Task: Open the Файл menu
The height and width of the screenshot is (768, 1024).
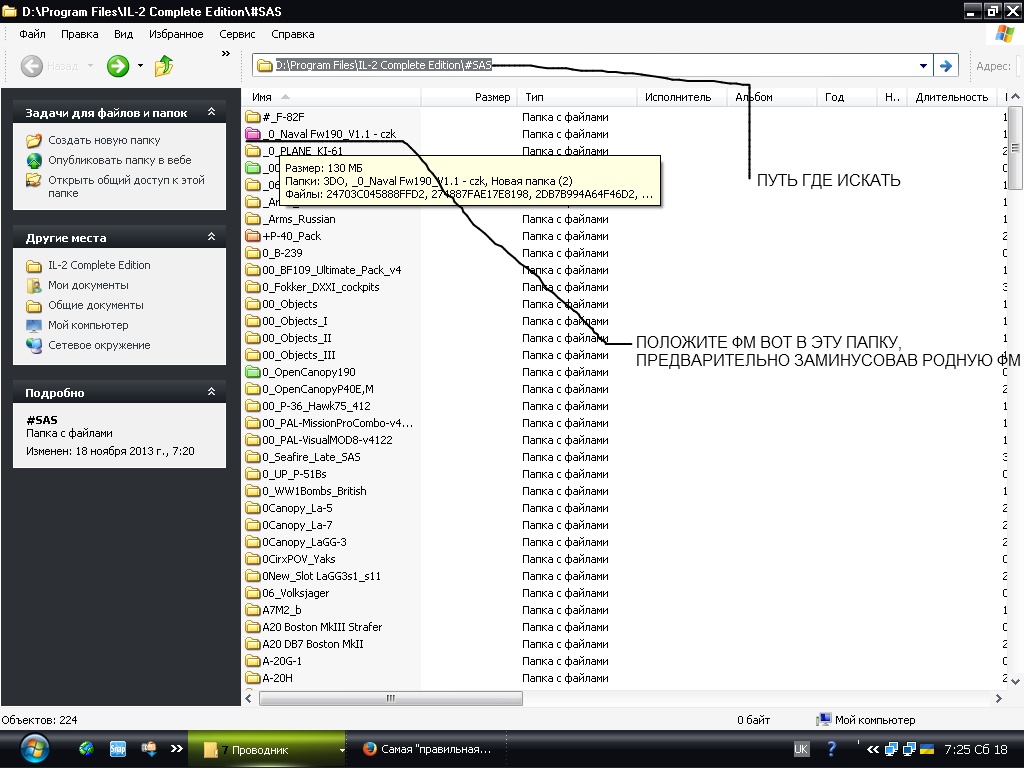Action: coord(32,34)
